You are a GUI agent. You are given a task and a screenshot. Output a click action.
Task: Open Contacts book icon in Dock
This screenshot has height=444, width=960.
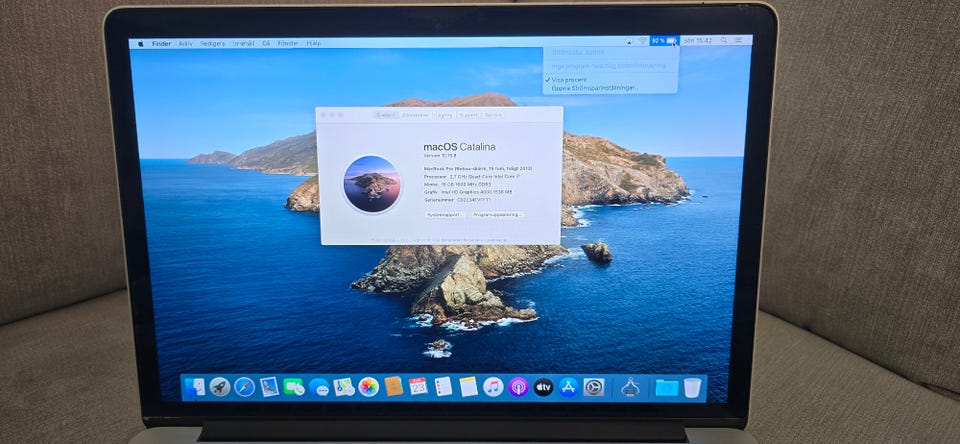(394, 386)
